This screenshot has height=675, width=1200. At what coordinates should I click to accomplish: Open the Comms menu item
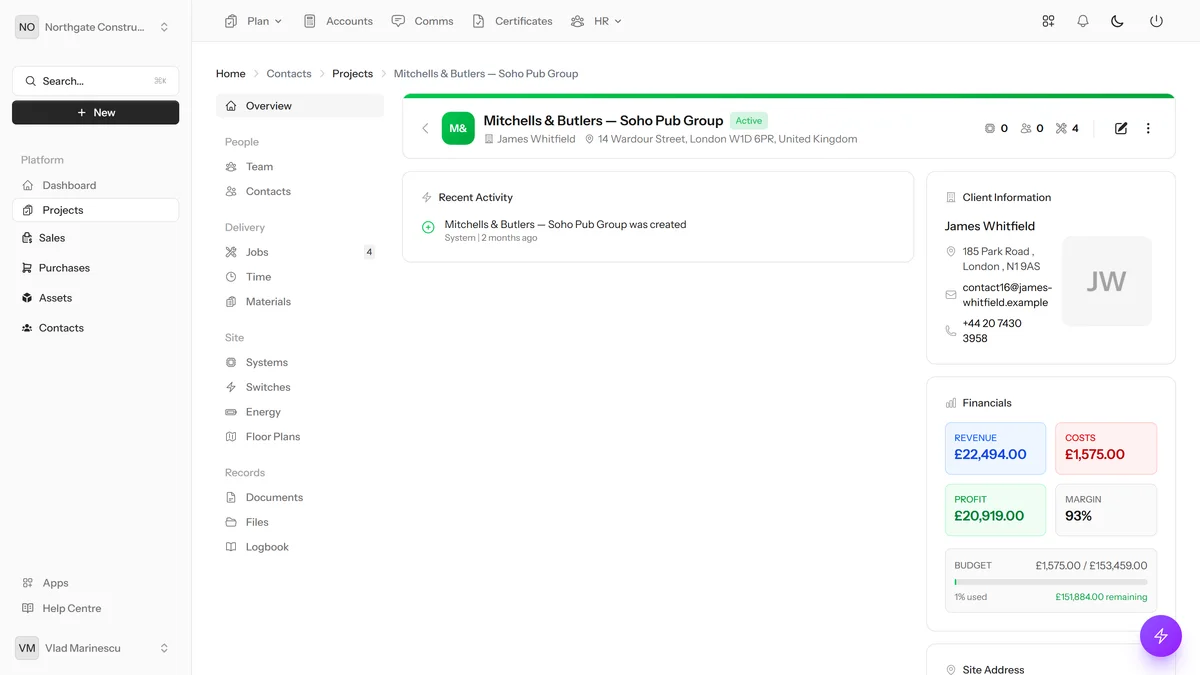[x=422, y=21]
